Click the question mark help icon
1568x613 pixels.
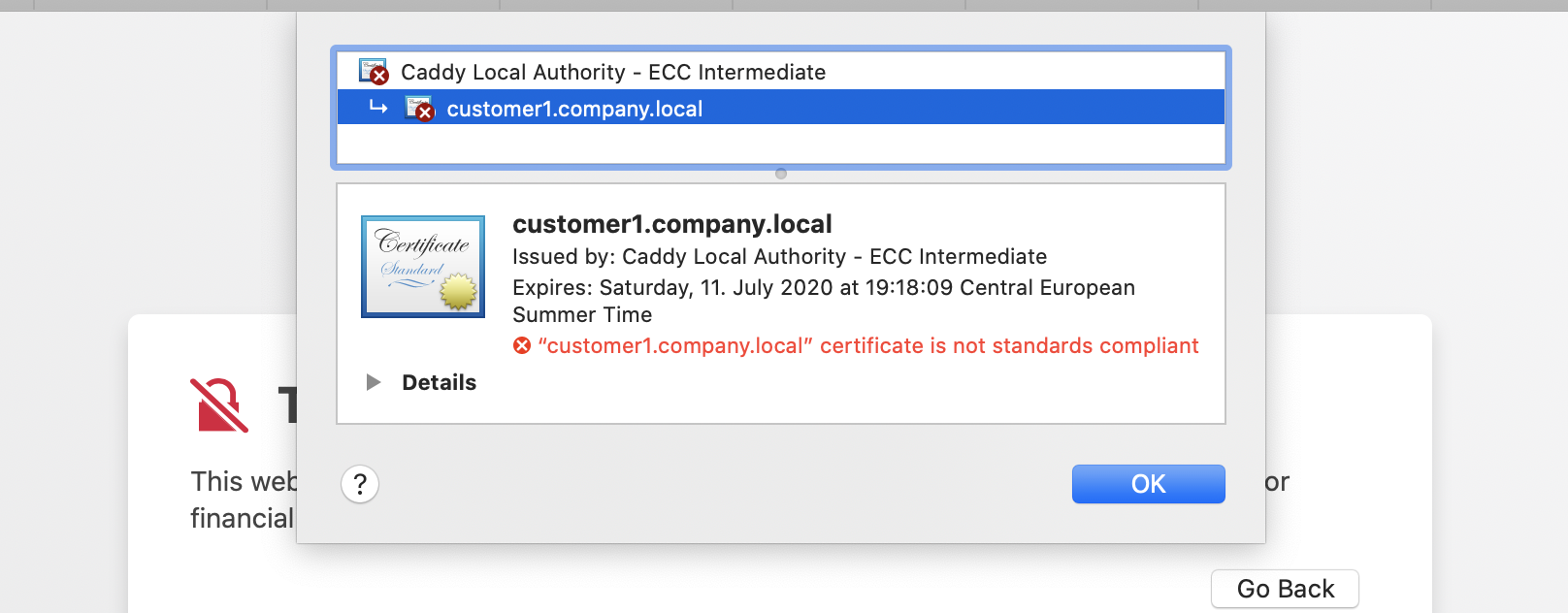(360, 483)
